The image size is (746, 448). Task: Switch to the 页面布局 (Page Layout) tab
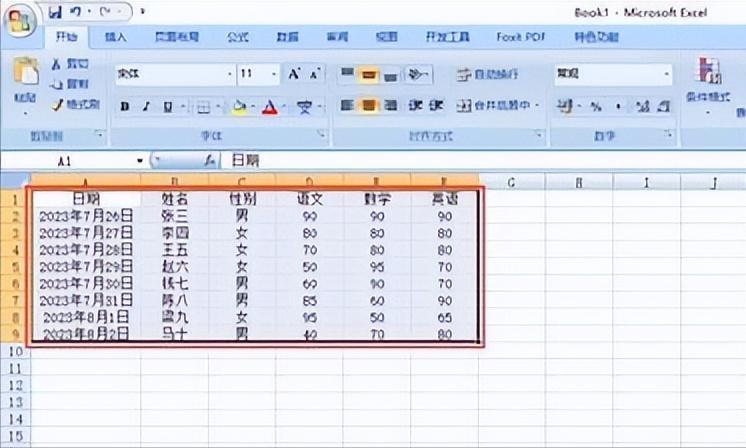(177, 37)
